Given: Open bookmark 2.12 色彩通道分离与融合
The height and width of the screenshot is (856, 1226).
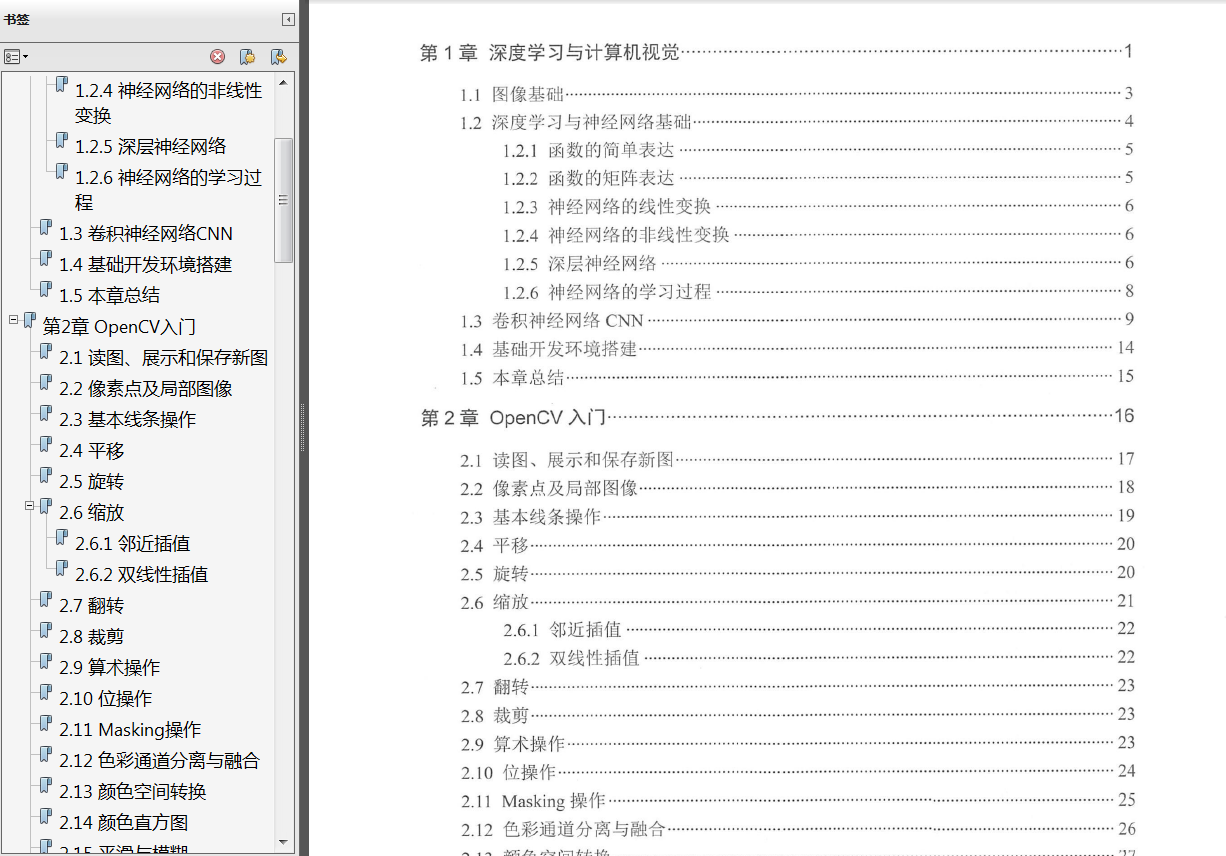Looking at the screenshot, I should 159,761.
